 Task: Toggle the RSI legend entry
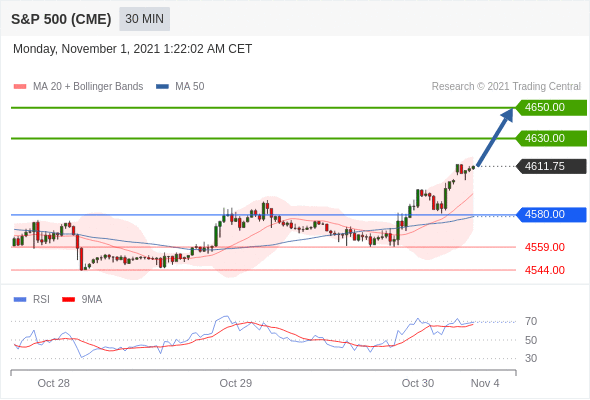(32, 300)
